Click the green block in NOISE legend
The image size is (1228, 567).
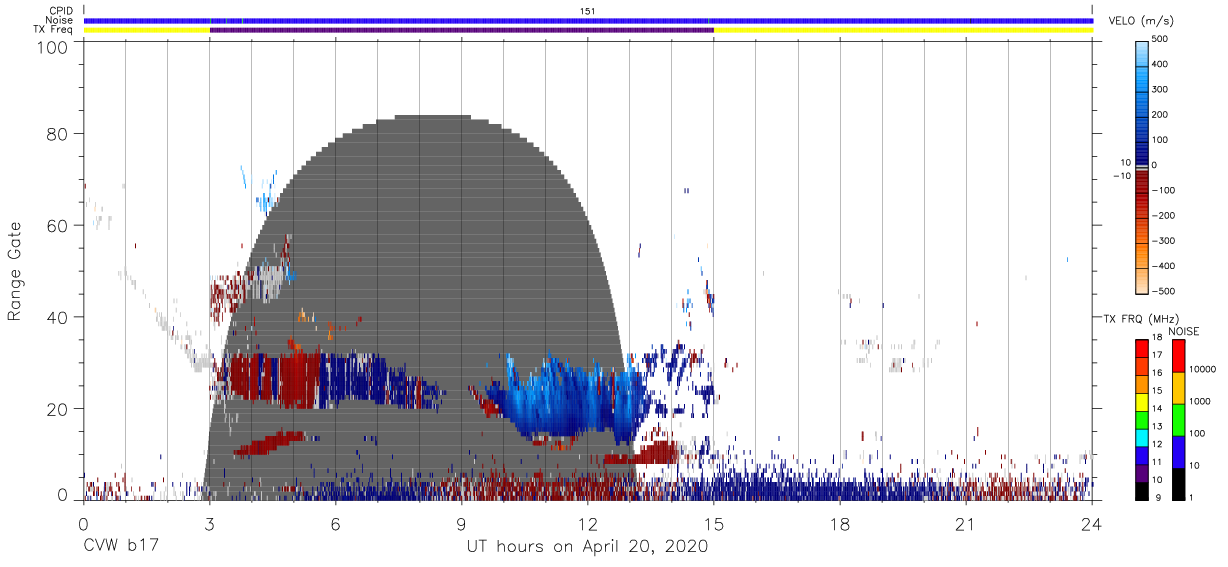pos(1178,419)
